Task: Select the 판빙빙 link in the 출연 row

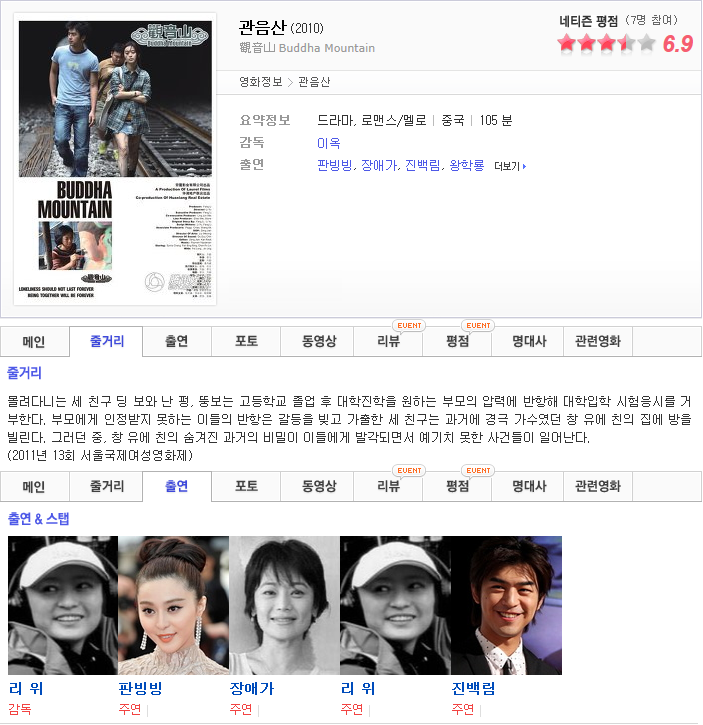Action: tap(335, 165)
